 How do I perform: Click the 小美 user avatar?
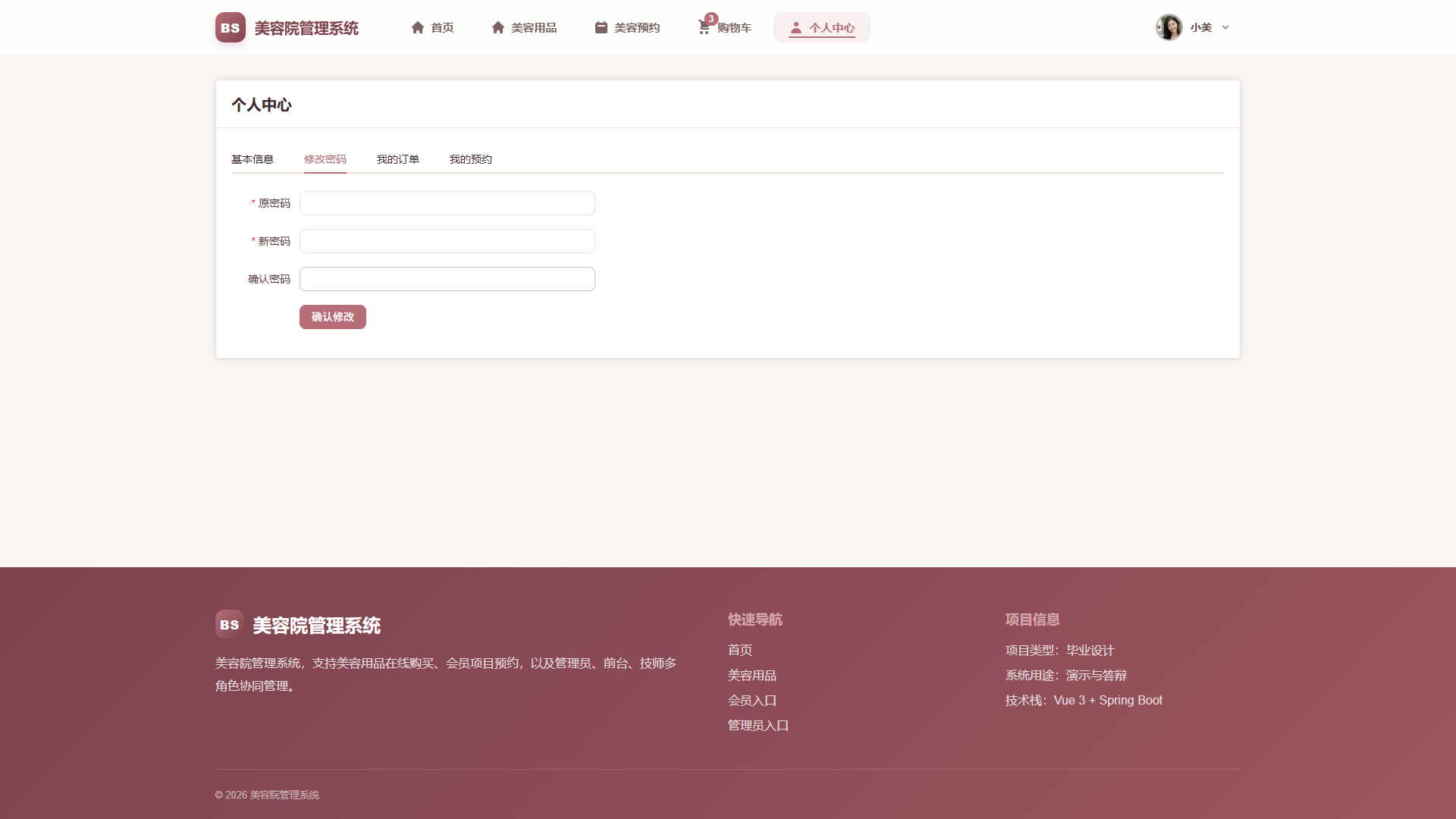(1169, 27)
